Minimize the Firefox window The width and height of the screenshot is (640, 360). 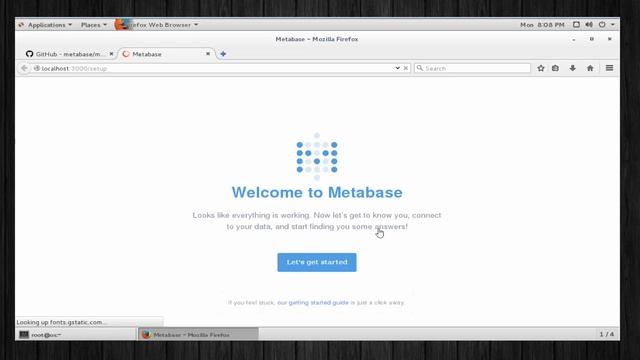(x=574, y=39)
